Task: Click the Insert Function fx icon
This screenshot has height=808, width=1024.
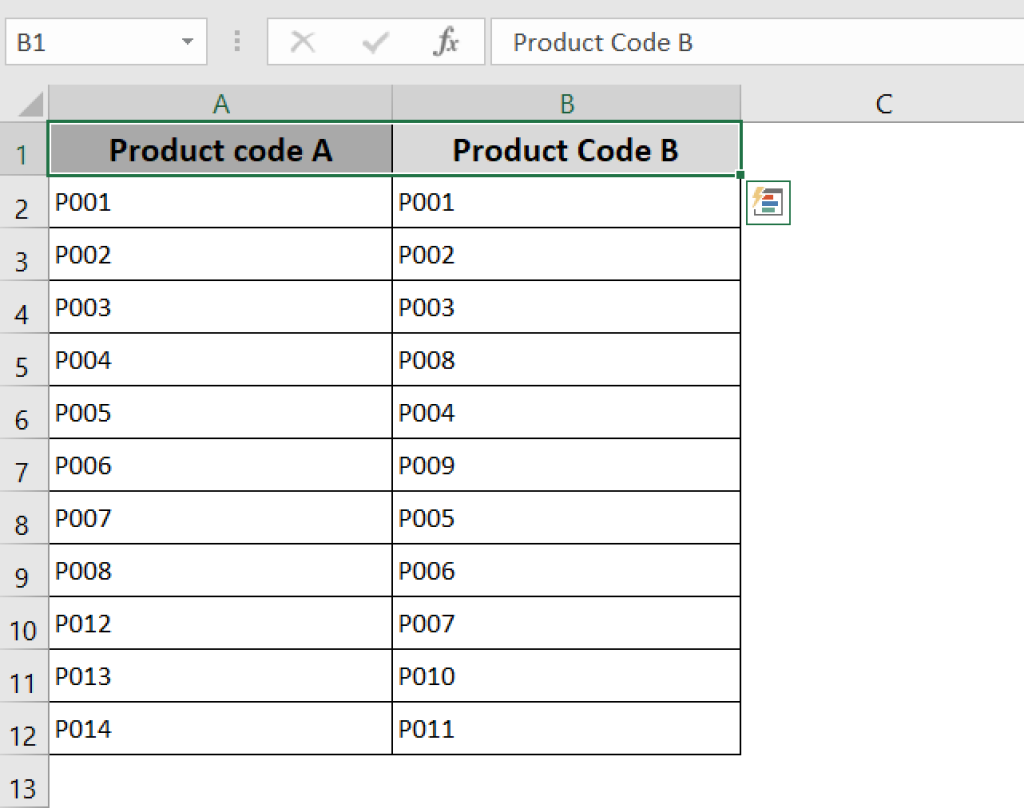Action: pyautogui.click(x=447, y=42)
